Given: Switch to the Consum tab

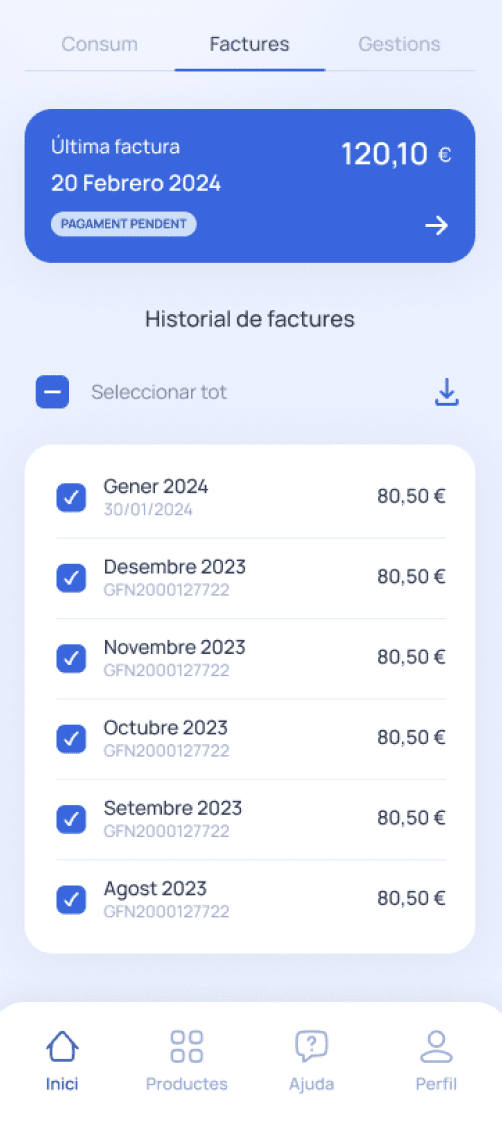Looking at the screenshot, I should click(99, 44).
